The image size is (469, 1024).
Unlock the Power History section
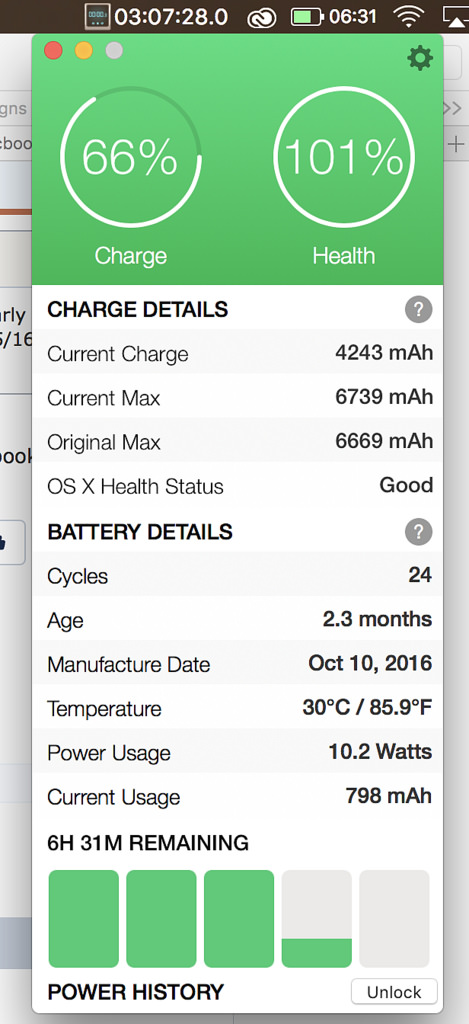coord(394,992)
